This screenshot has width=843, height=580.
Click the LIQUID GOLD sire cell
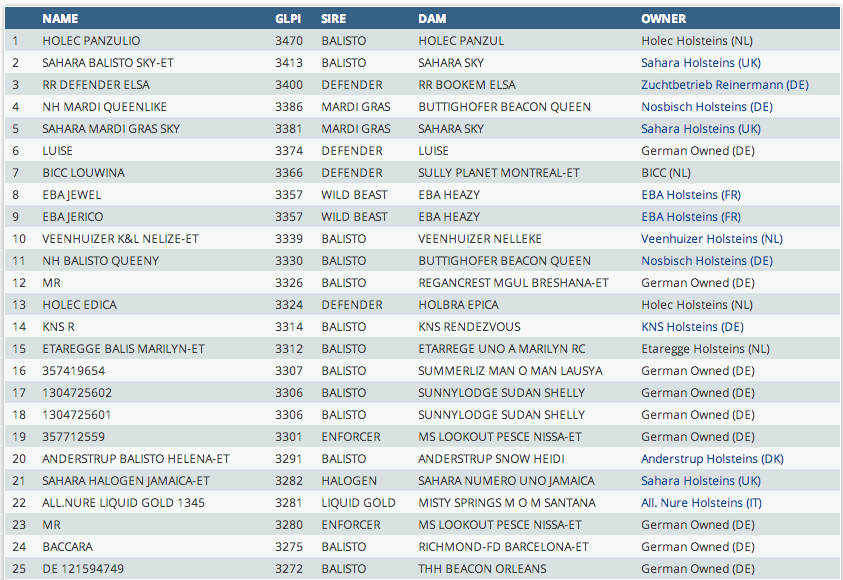click(358, 503)
